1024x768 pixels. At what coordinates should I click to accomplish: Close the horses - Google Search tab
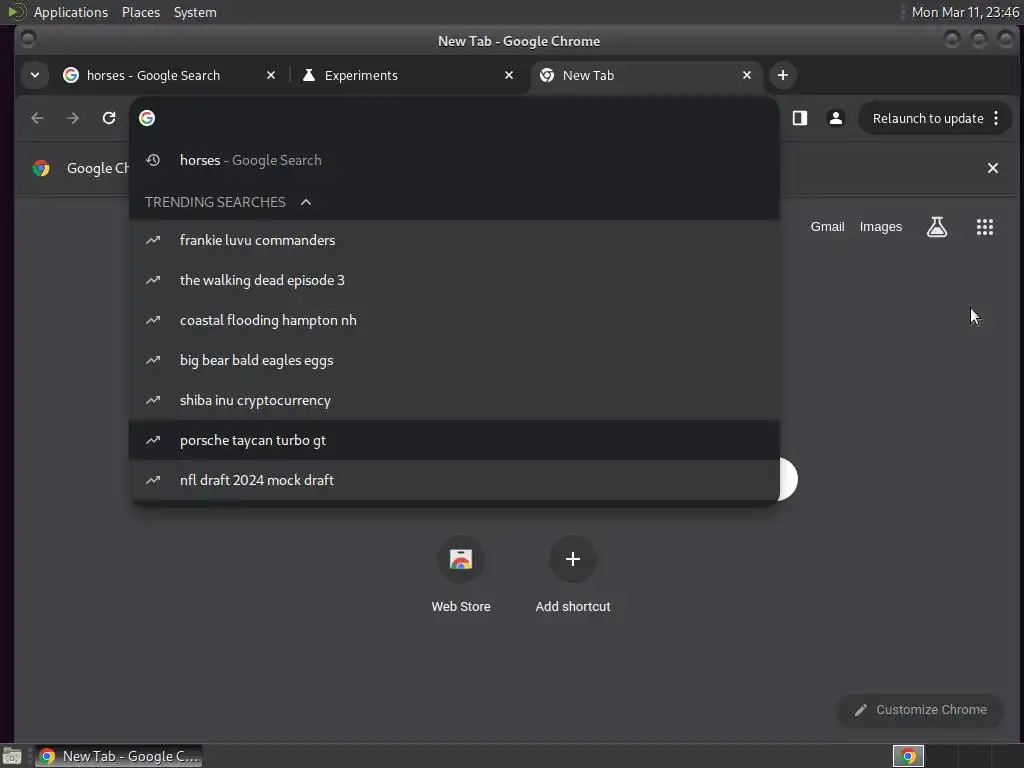coord(271,75)
